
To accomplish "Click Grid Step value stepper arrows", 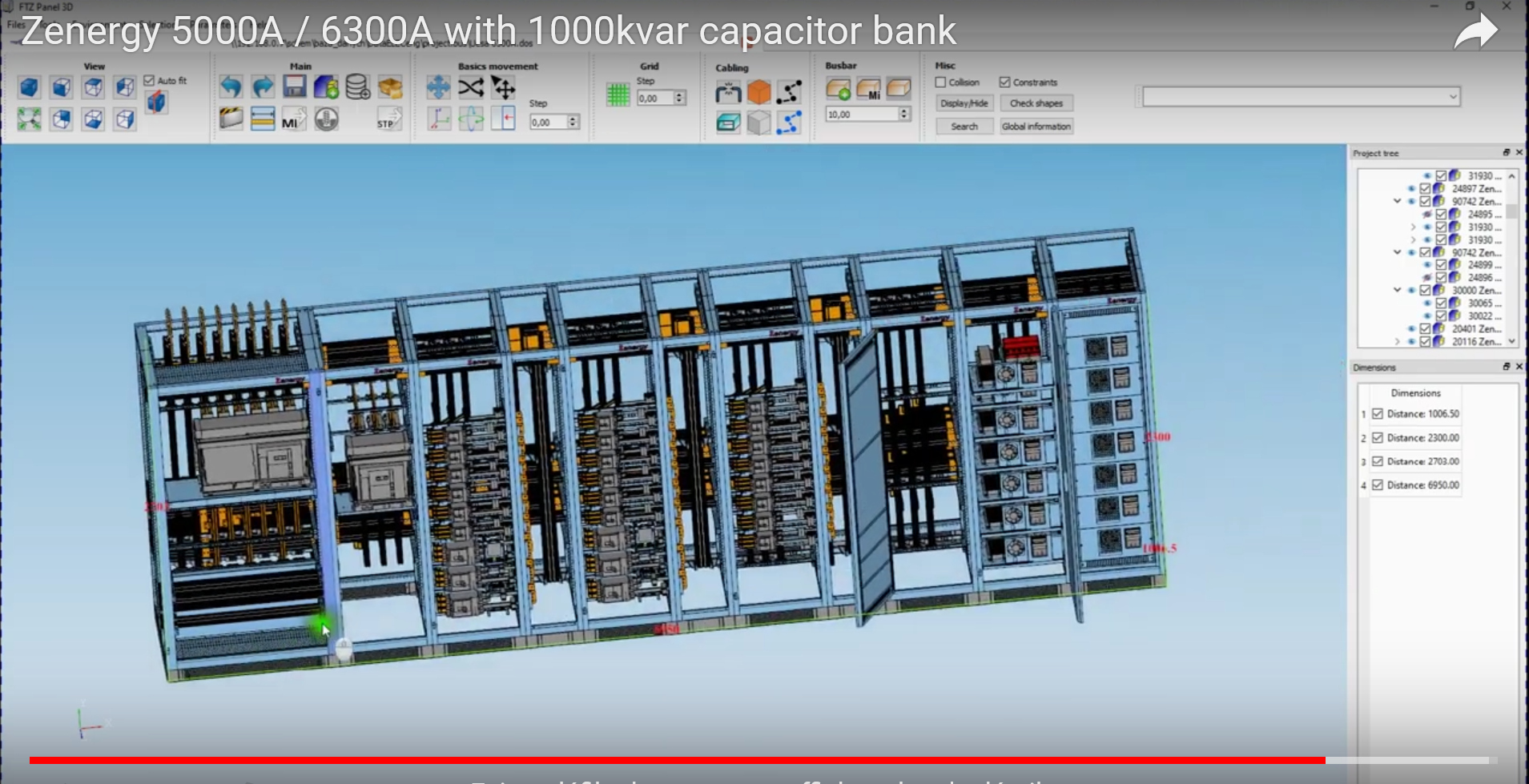I will click(680, 98).
